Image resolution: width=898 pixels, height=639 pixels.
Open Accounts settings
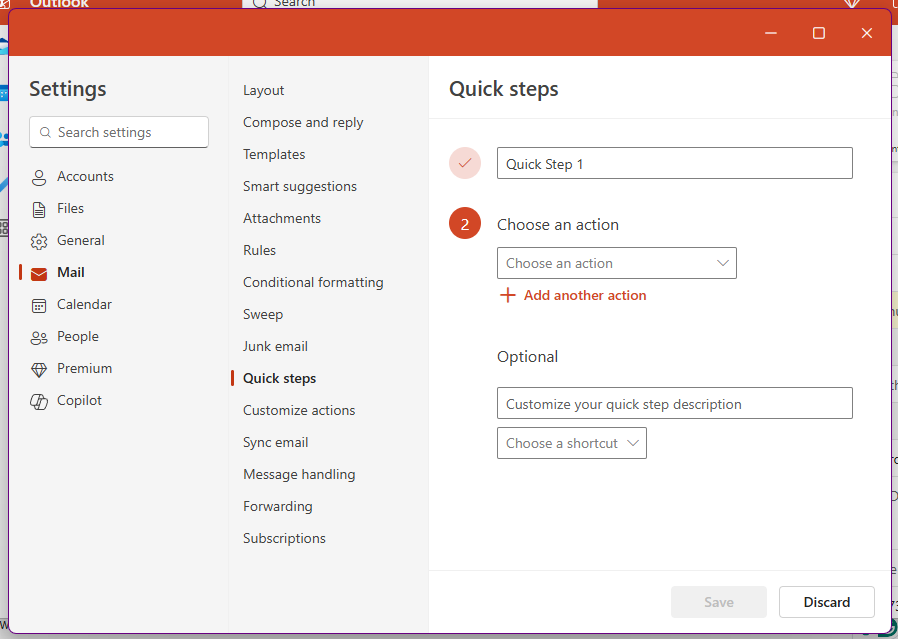coord(85,176)
